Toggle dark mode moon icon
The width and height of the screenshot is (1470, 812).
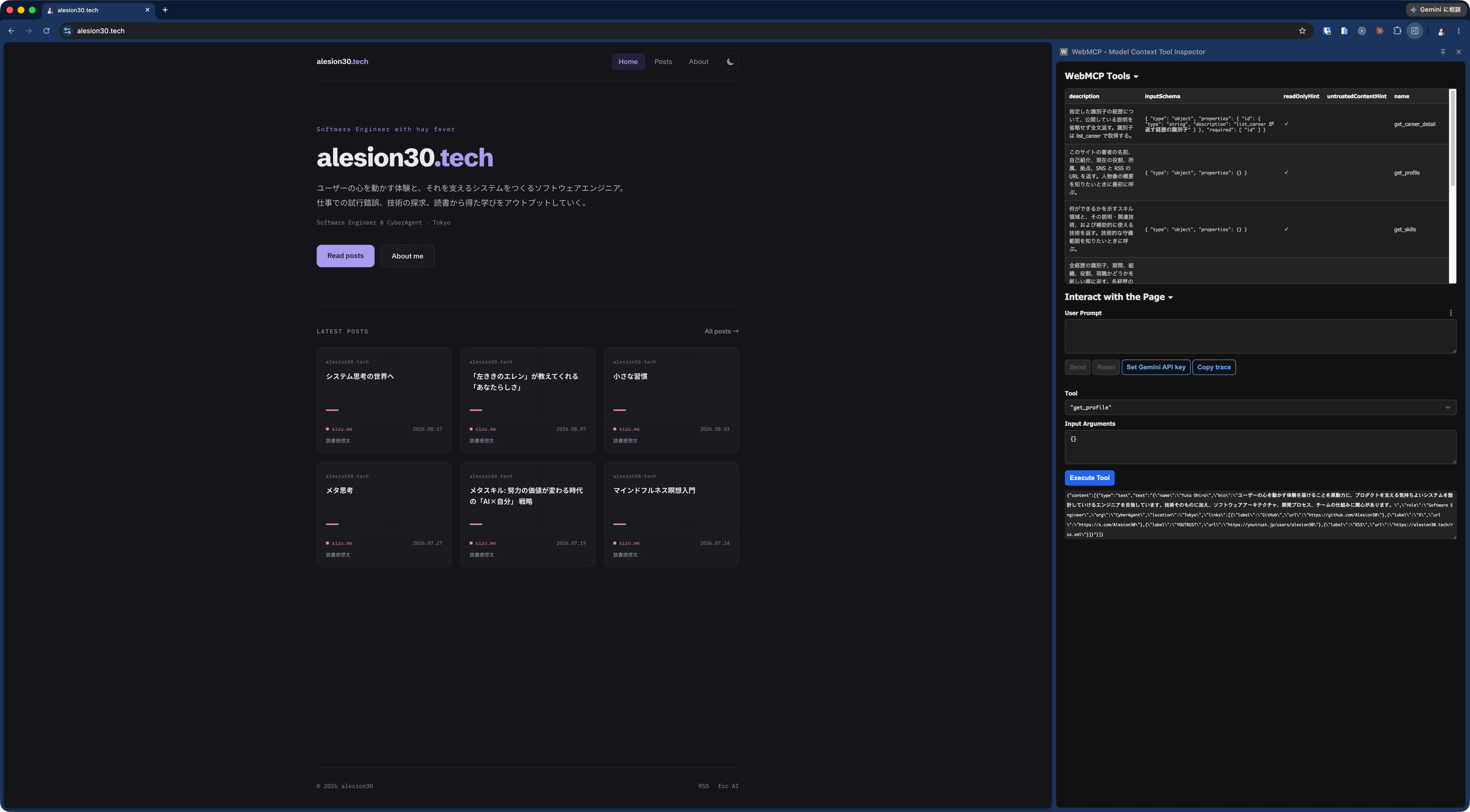[730, 62]
